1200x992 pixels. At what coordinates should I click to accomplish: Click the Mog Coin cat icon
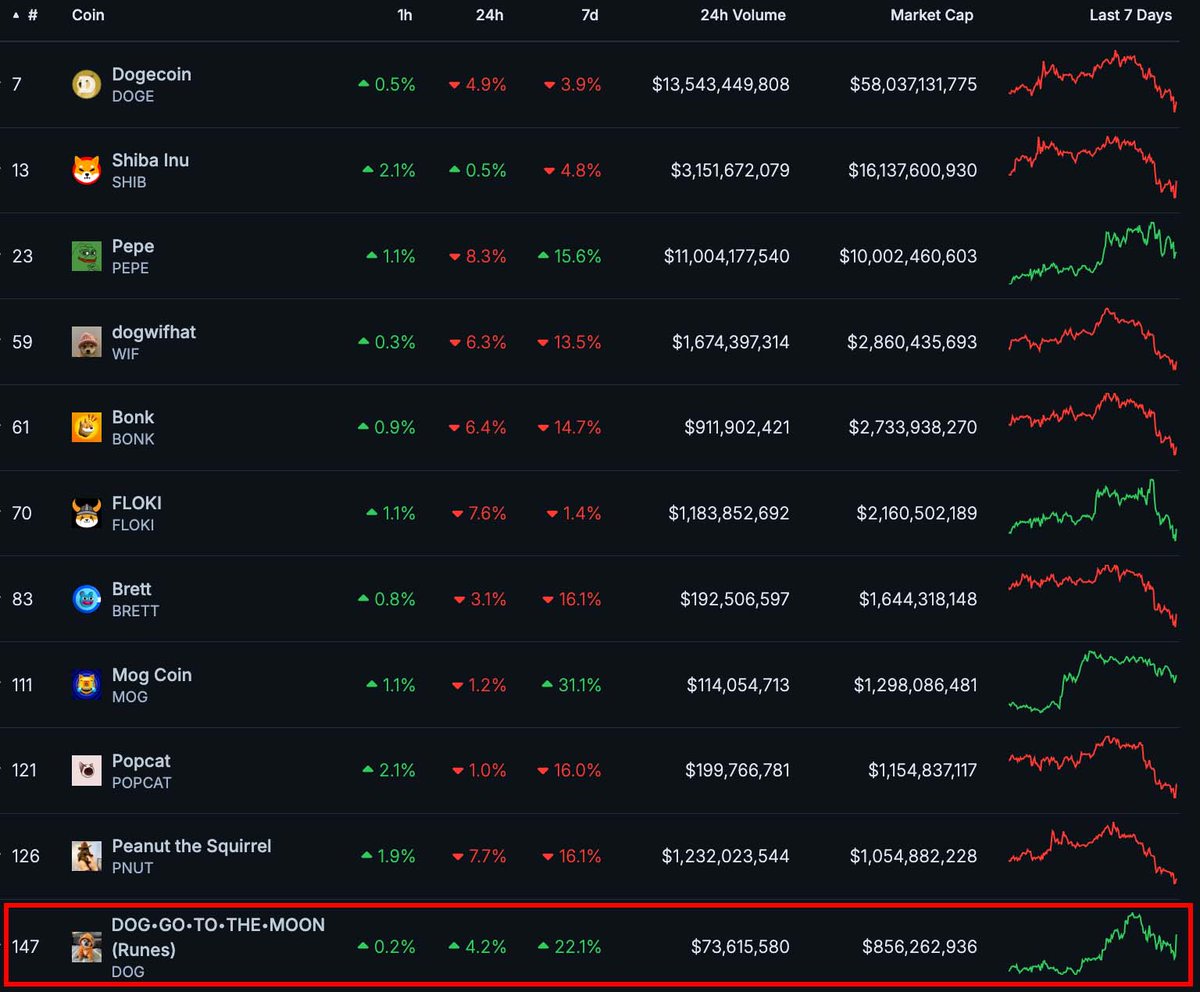point(86,685)
